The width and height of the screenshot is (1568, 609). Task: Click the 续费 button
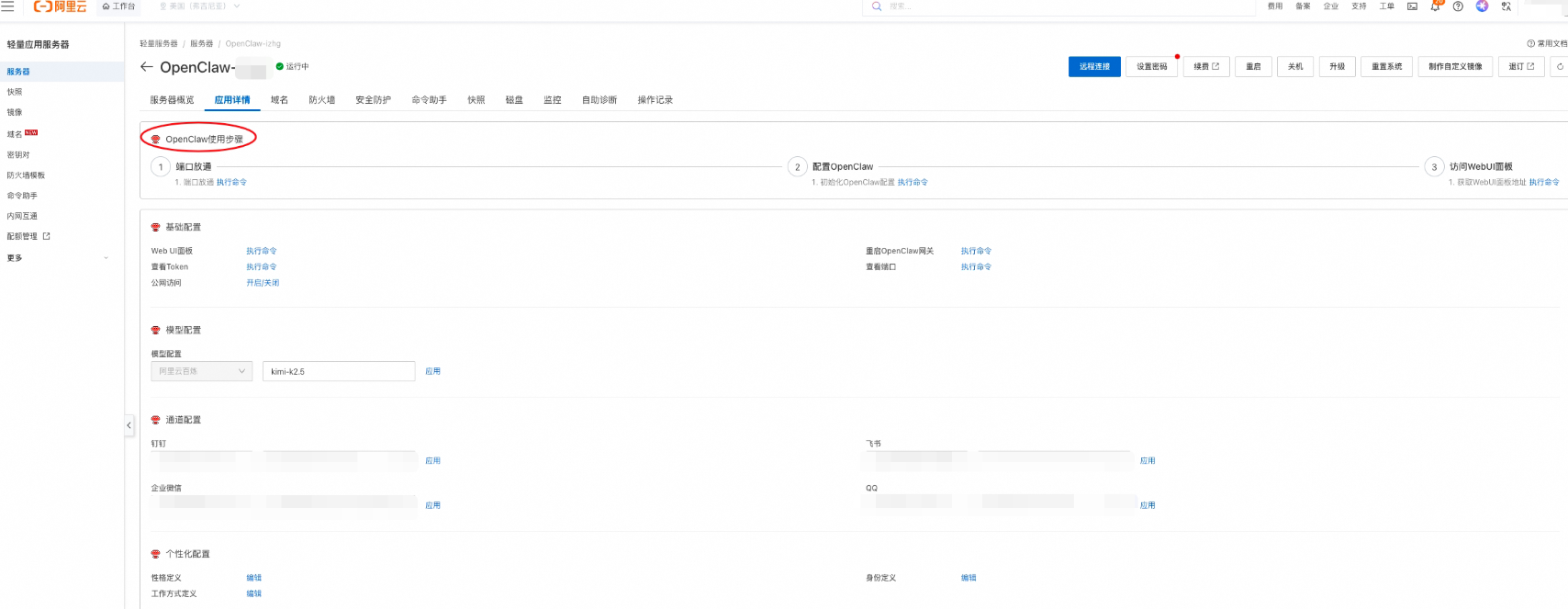pos(1206,66)
